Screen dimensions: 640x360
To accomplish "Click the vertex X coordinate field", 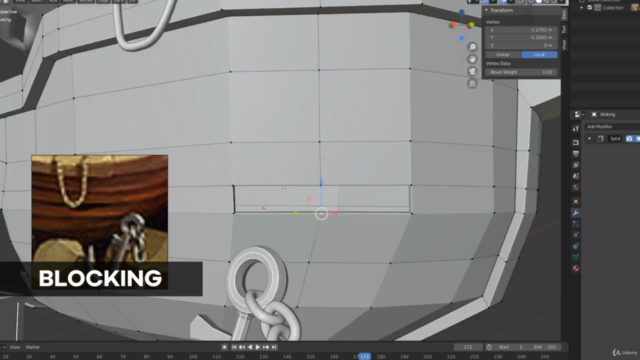I will tap(521, 30).
